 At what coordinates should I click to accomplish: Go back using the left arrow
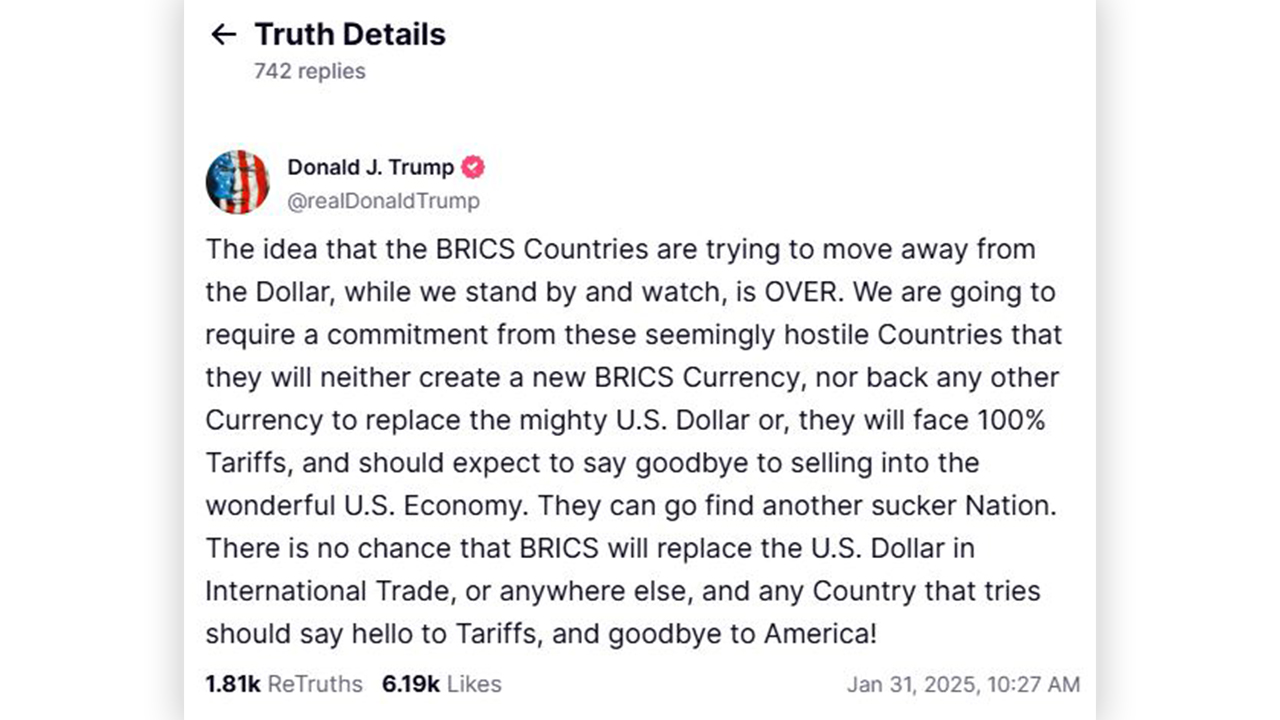point(222,35)
